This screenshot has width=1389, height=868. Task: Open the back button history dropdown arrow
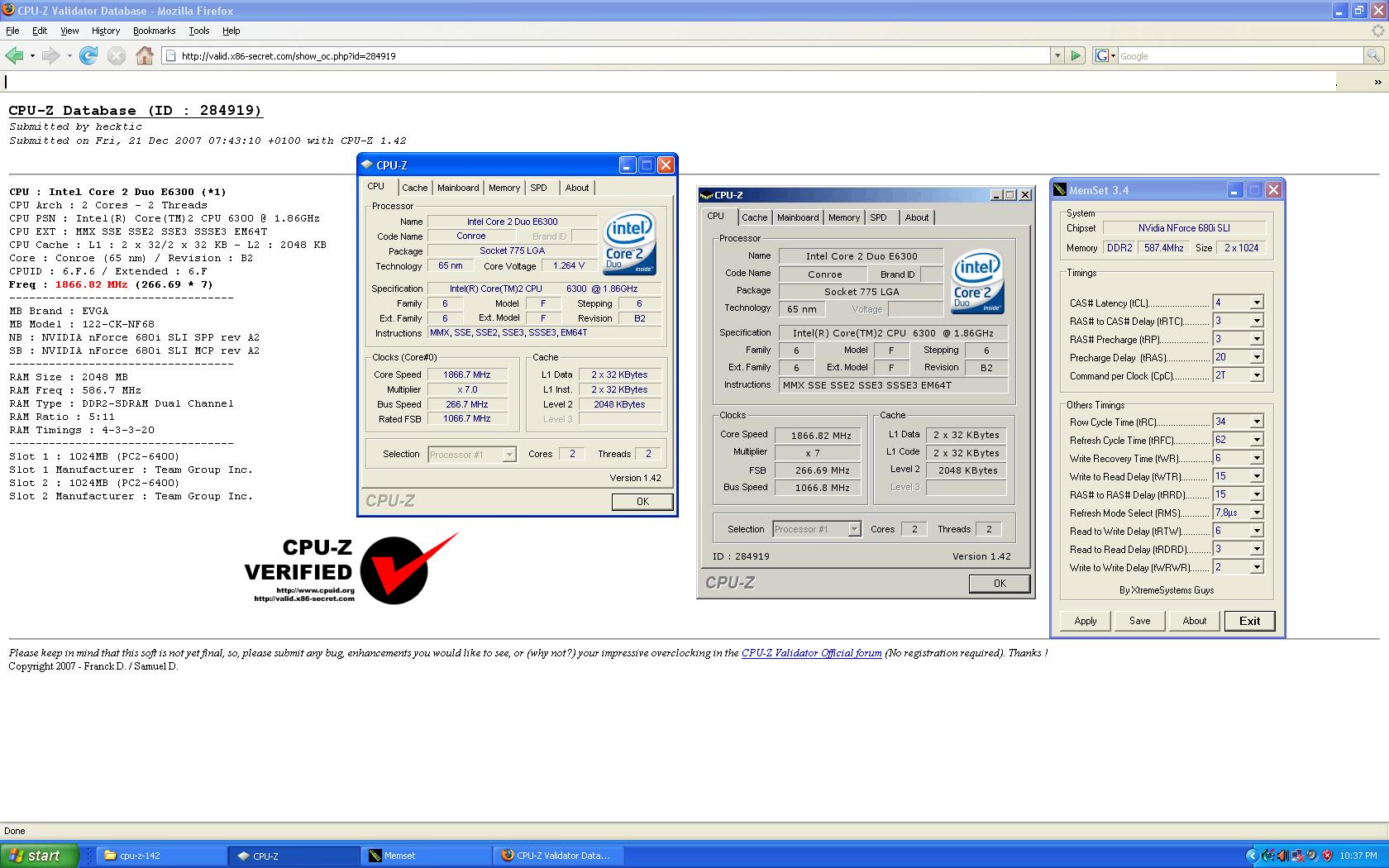[x=32, y=55]
